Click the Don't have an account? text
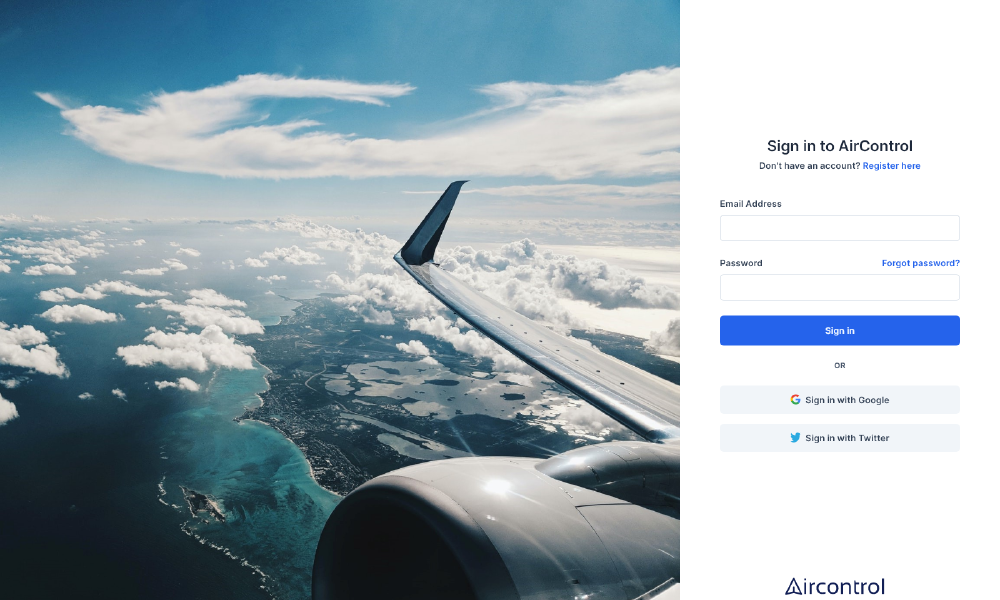This screenshot has width=1000, height=600. pyautogui.click(x=810, y=166)
